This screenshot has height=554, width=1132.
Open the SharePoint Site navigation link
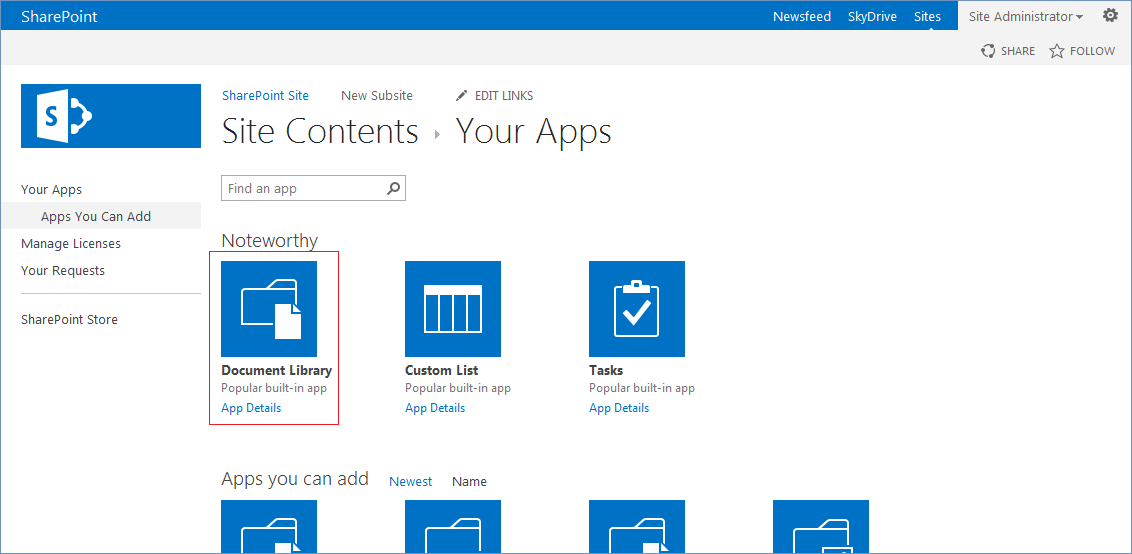(x=265, y=95)
